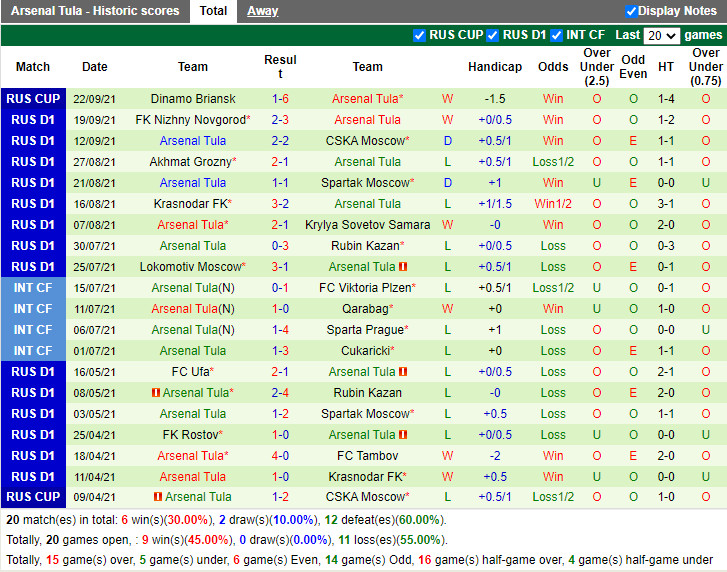The width and height of the screenshot is (727, 572).
Task: Toggle the Display Notes checkbox
Action: click(x=631, y=11)
